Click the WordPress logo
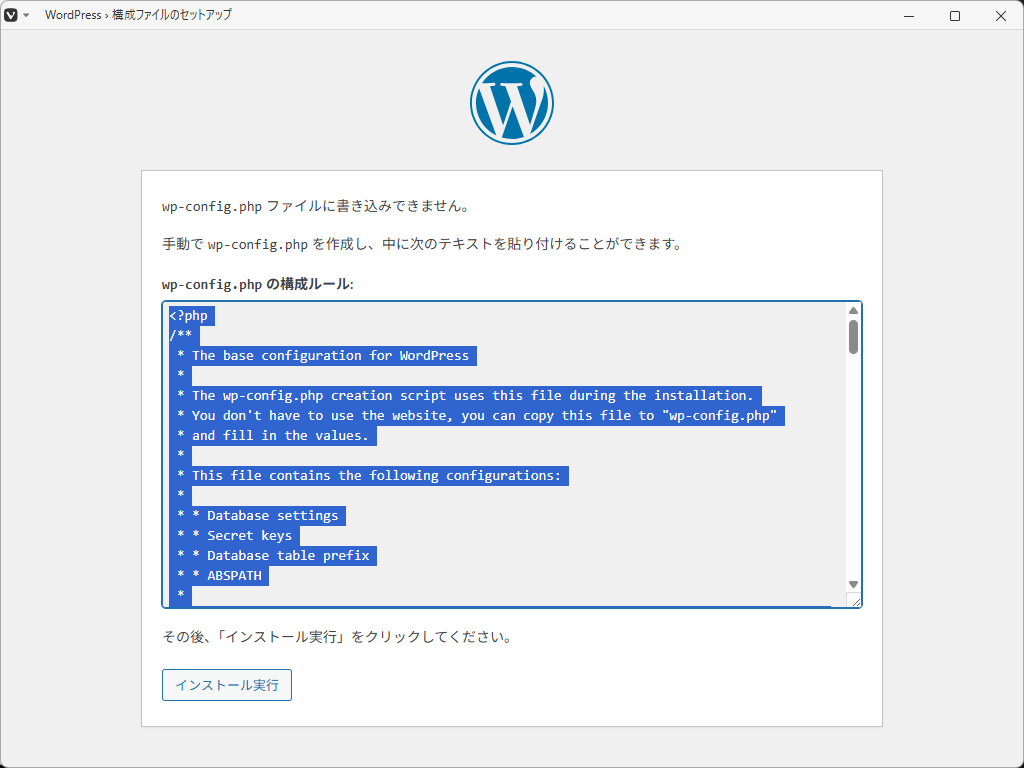 click(512, 103)
